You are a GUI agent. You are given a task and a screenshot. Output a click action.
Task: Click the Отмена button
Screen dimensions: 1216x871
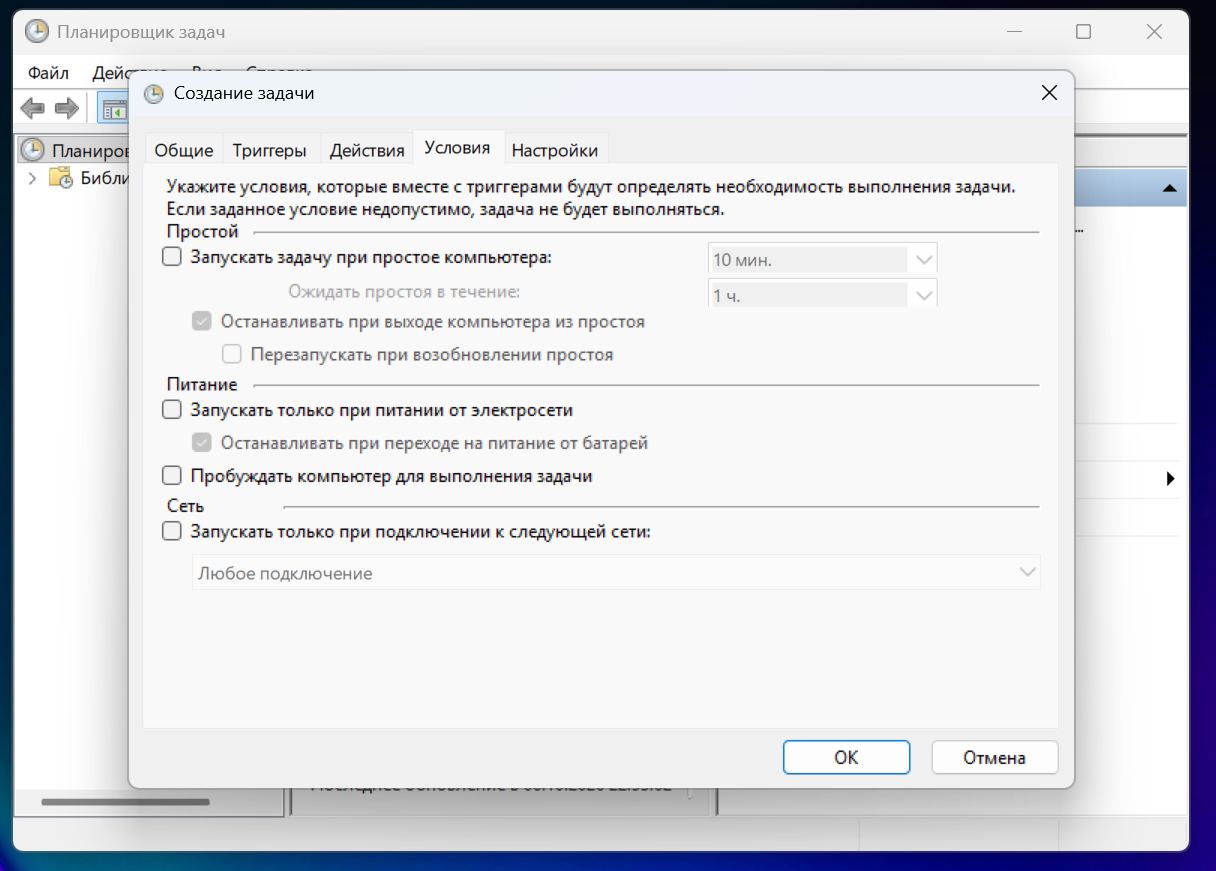tap(995, 757)
